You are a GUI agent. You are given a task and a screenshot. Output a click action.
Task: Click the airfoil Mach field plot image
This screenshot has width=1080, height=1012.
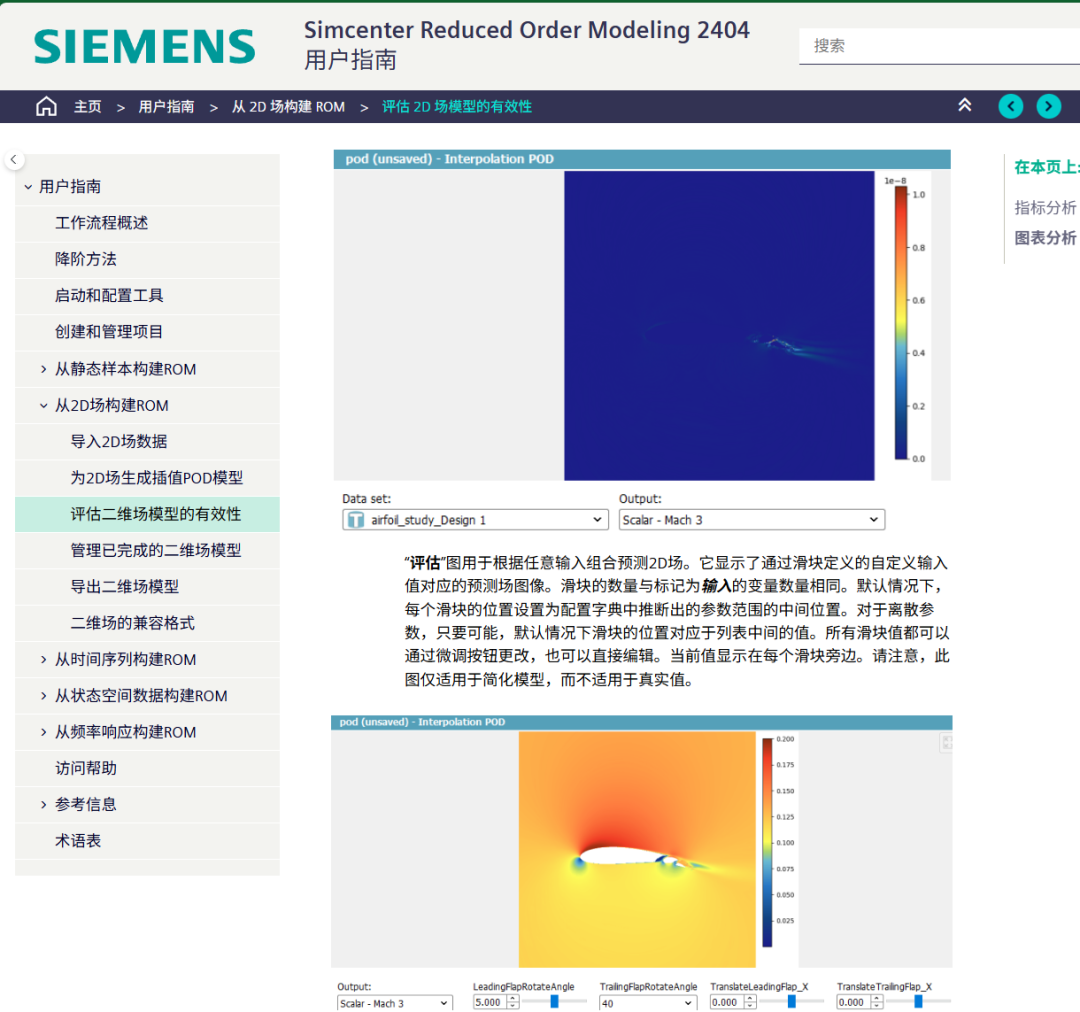(637, 849)
